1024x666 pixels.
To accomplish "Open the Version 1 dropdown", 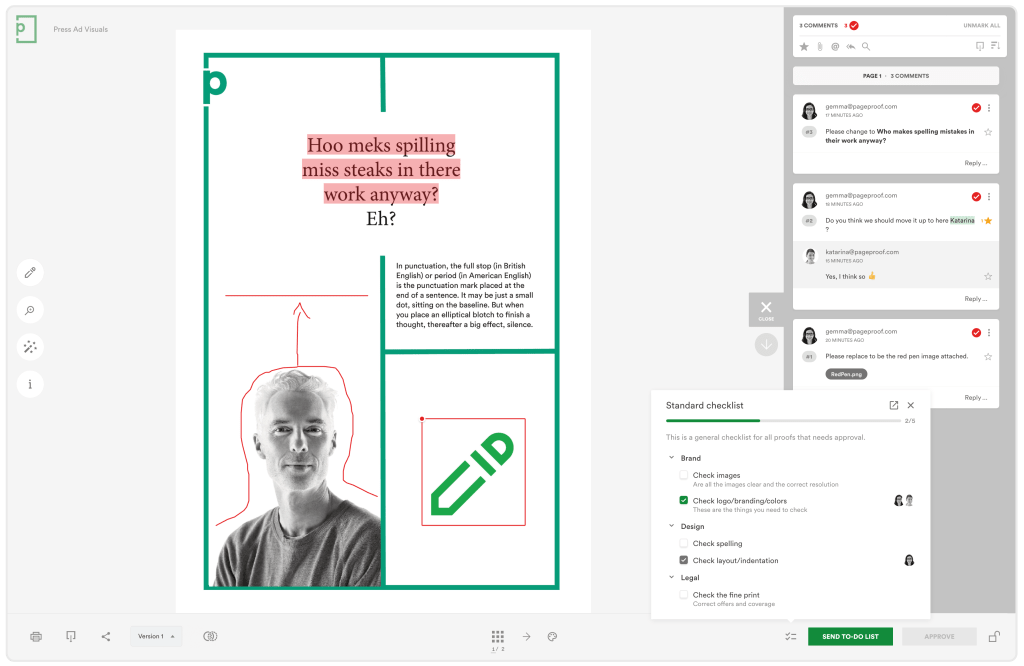I will [156, 636].
